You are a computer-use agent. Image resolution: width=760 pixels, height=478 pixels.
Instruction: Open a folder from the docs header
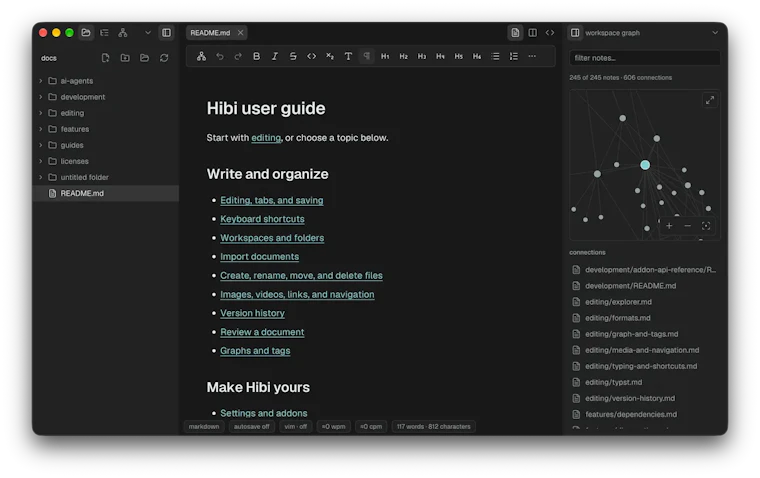pos(144,58)
